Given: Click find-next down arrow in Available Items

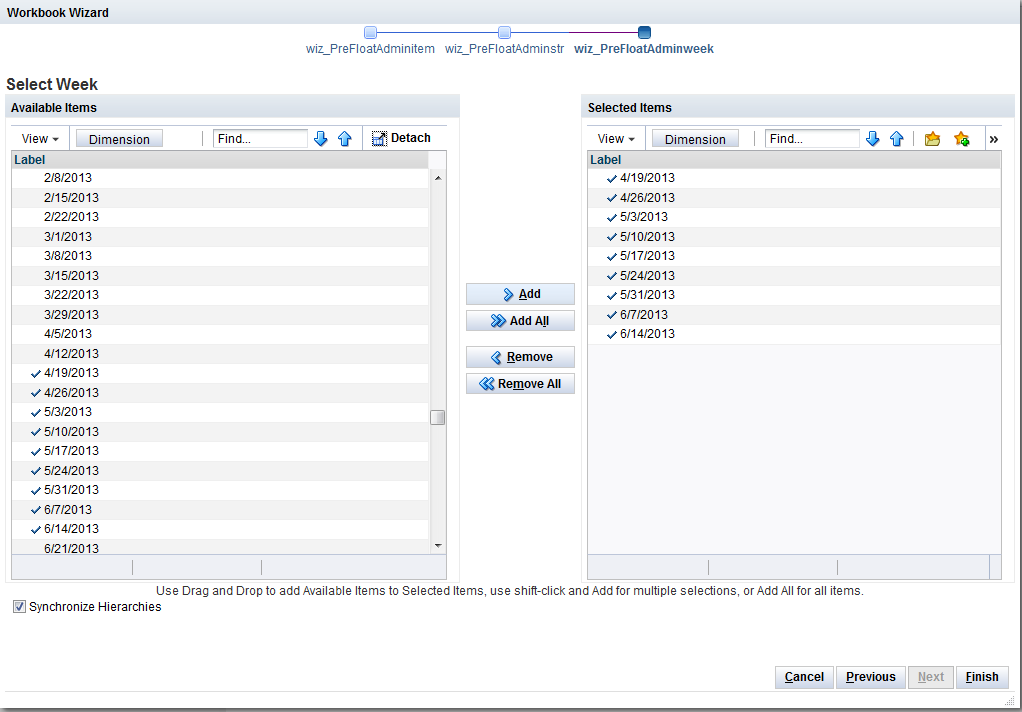Looking at the screenshot, I should (320, 138).
